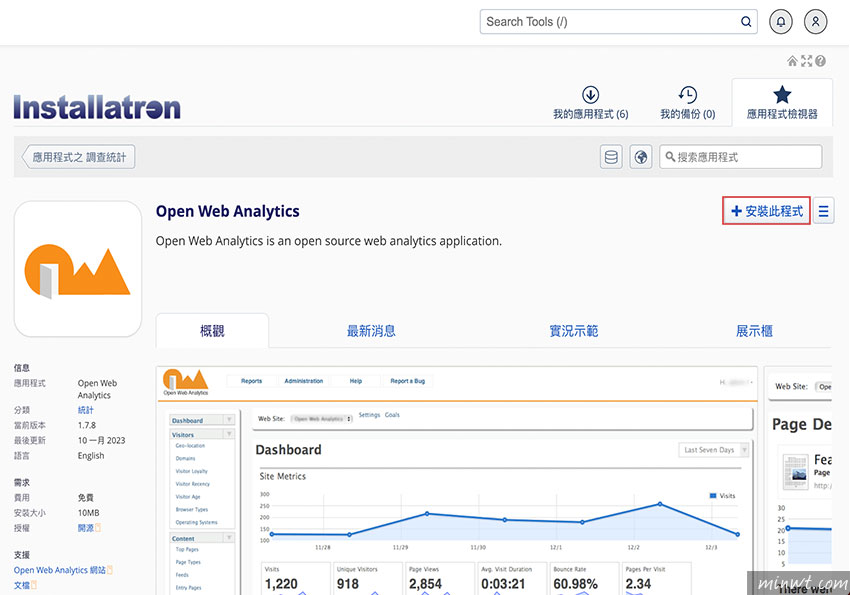Open the user account menu icon

click(x=815, y=22)
